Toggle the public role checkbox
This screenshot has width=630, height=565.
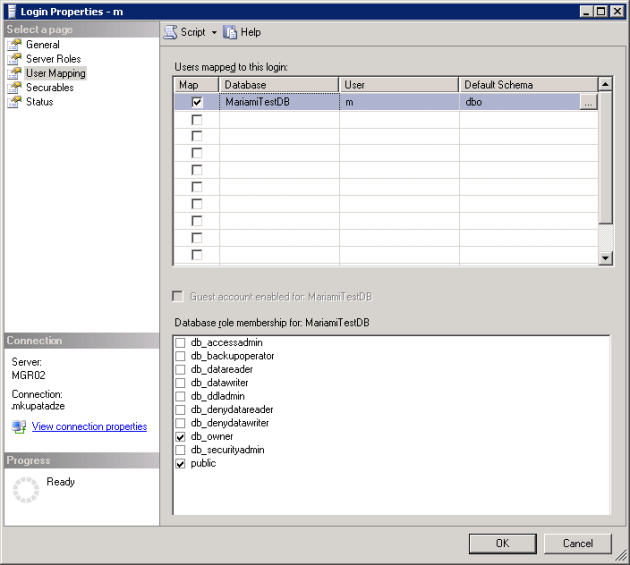coord(180,464)
